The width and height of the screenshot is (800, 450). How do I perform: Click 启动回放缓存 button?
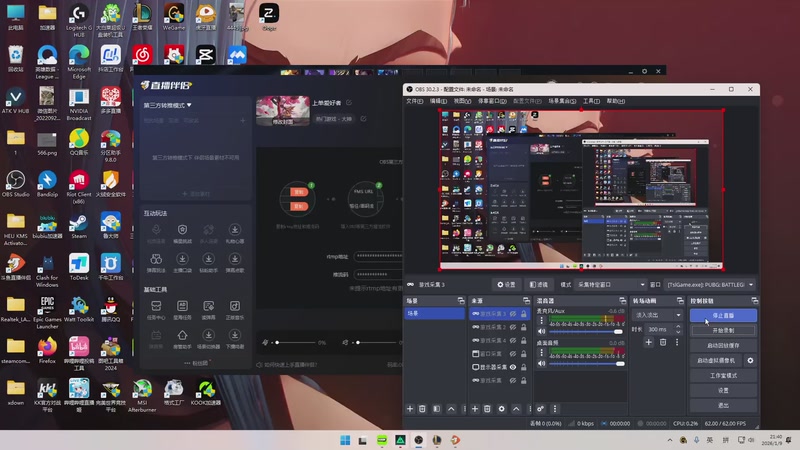coord(723,345)
